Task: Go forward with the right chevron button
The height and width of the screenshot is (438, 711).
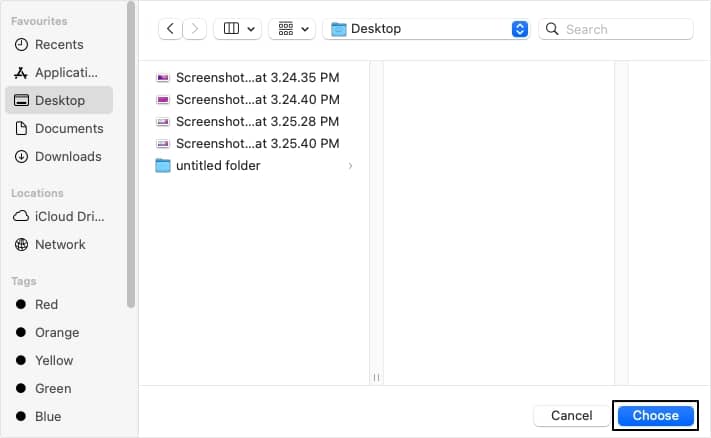Action: click(x=195, y=29)
